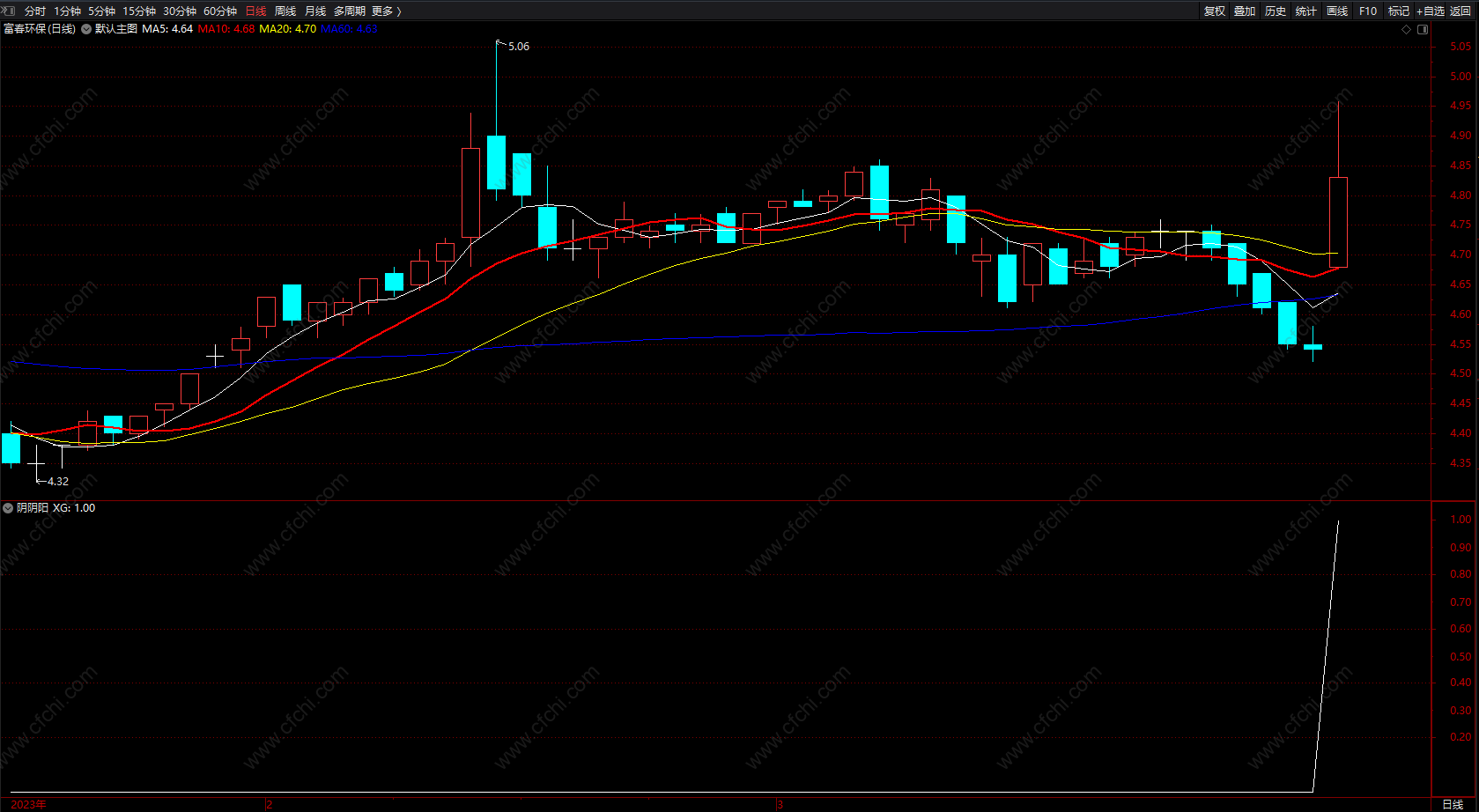Click the 默认主图 indicator label
Viewport: 1479px width, 812px height.
[116, 29]
